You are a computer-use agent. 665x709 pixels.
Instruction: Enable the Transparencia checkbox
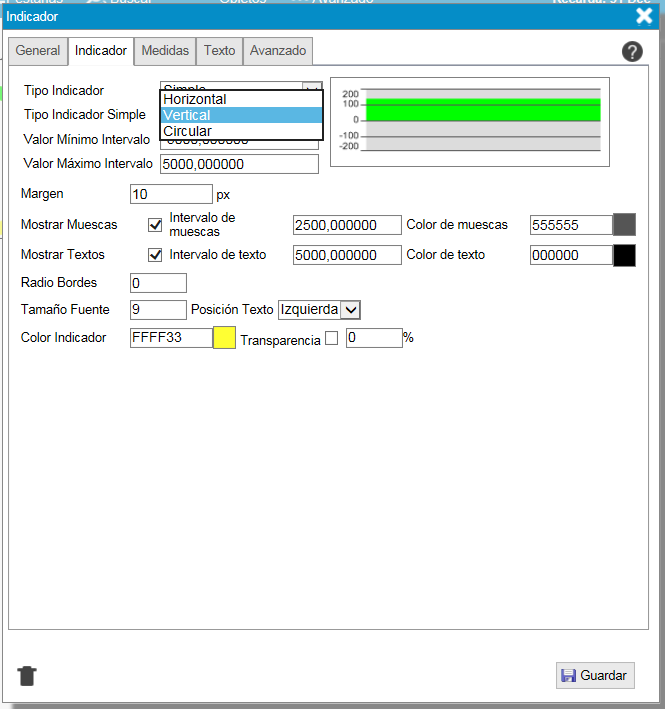click(332, 339)
